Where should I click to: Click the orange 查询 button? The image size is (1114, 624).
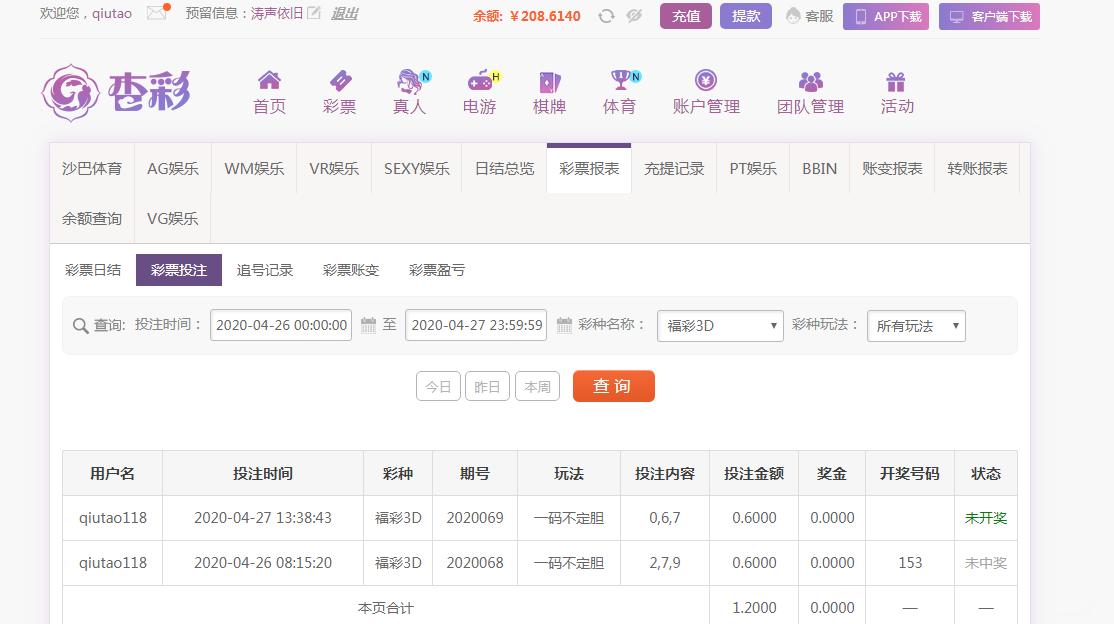[x=614, y=386]
